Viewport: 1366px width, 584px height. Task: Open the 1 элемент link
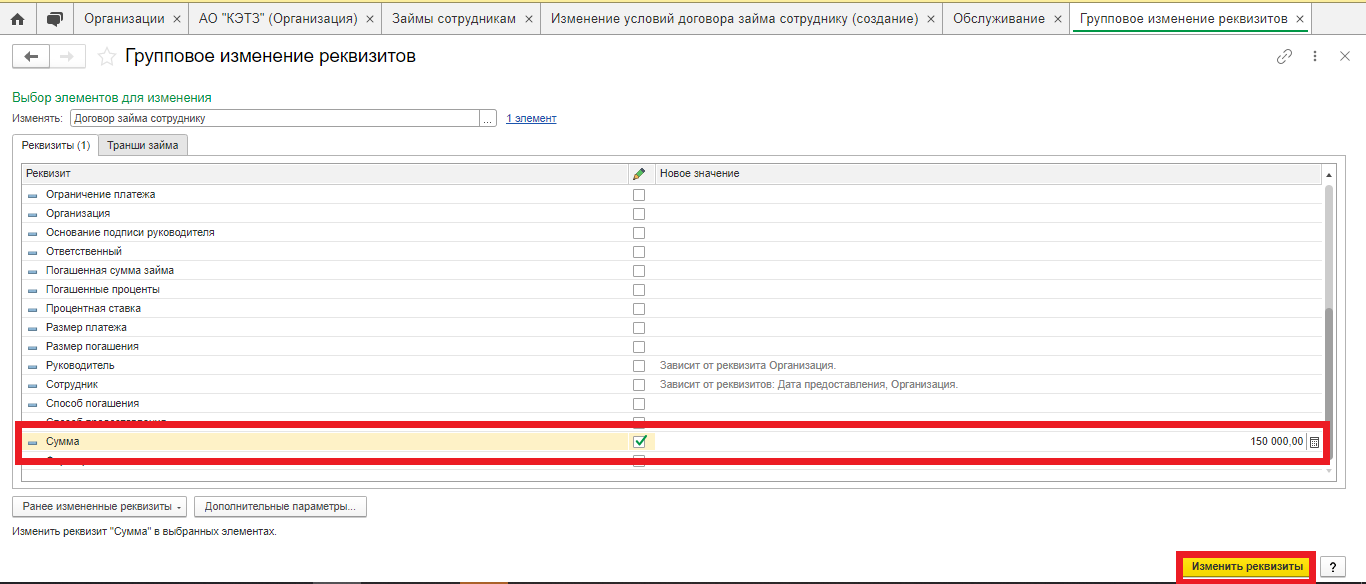tap(531, 118)
